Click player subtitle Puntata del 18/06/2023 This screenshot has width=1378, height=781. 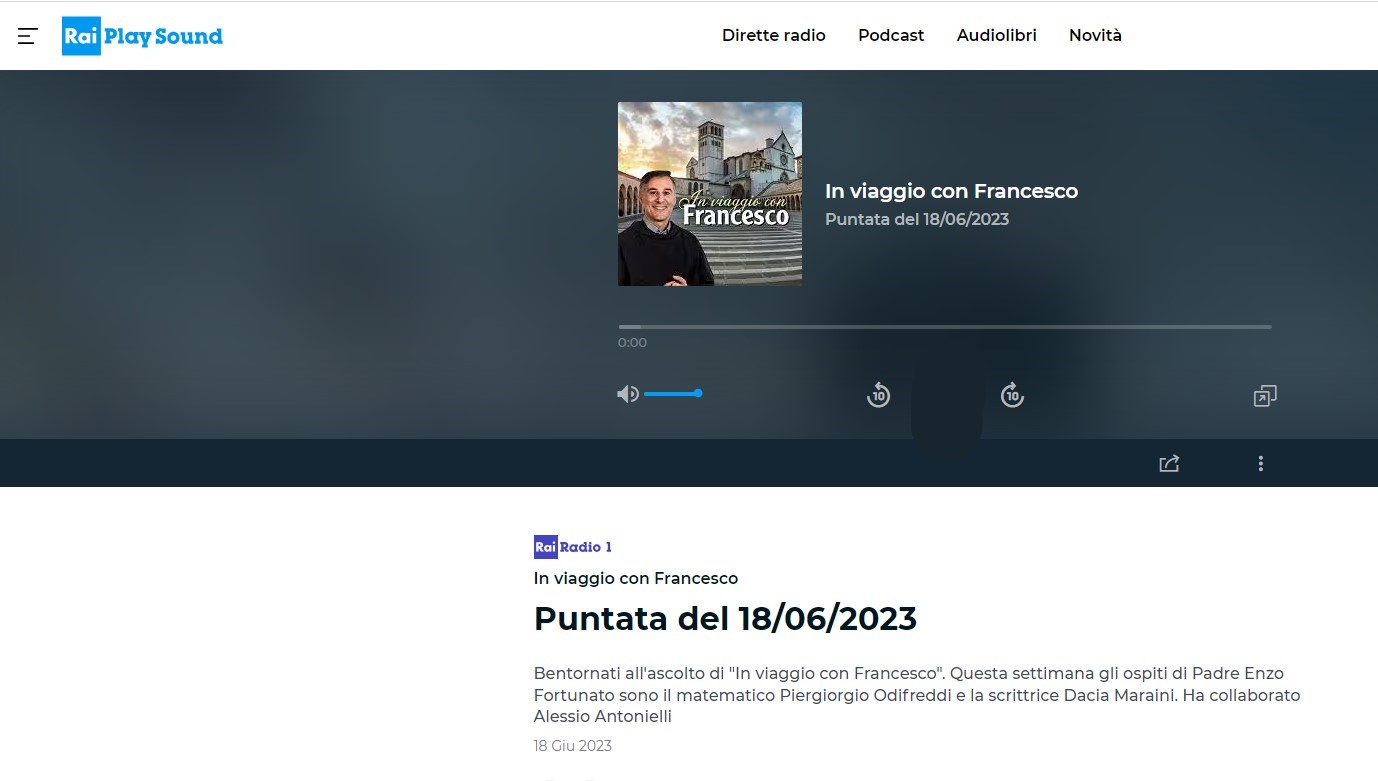point(917,219)
